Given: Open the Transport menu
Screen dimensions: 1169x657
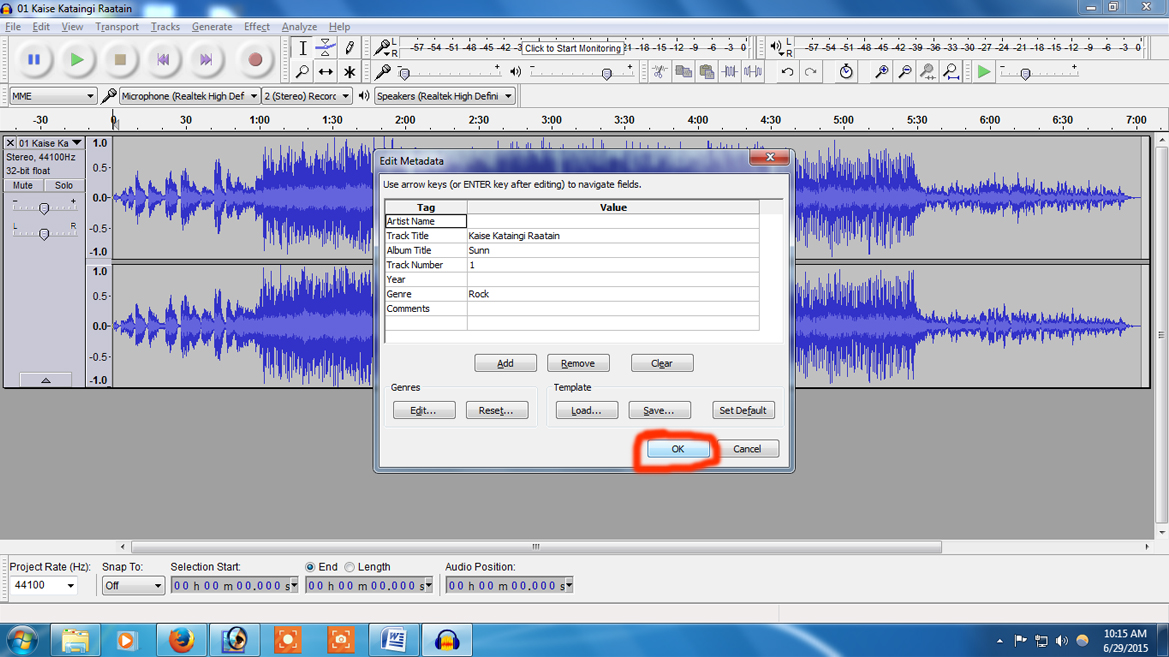Looking at the screenshot, I should [117, 26].
